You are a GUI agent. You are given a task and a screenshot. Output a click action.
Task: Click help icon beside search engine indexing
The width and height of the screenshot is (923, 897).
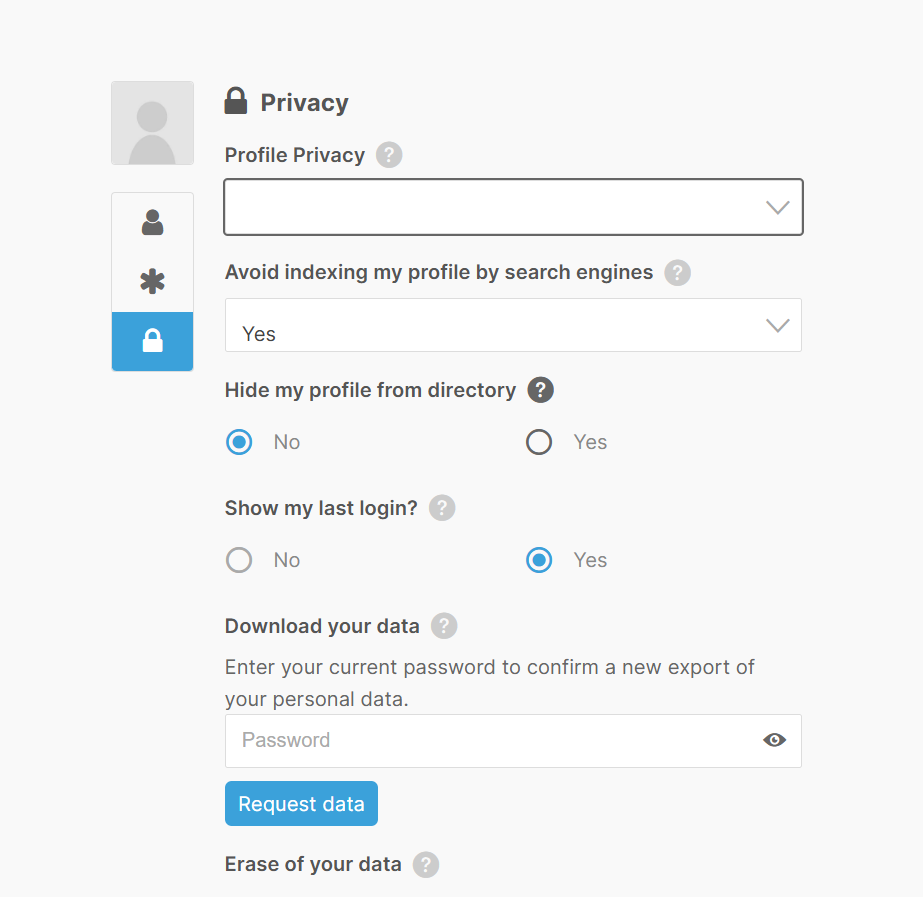click(677, 272)
